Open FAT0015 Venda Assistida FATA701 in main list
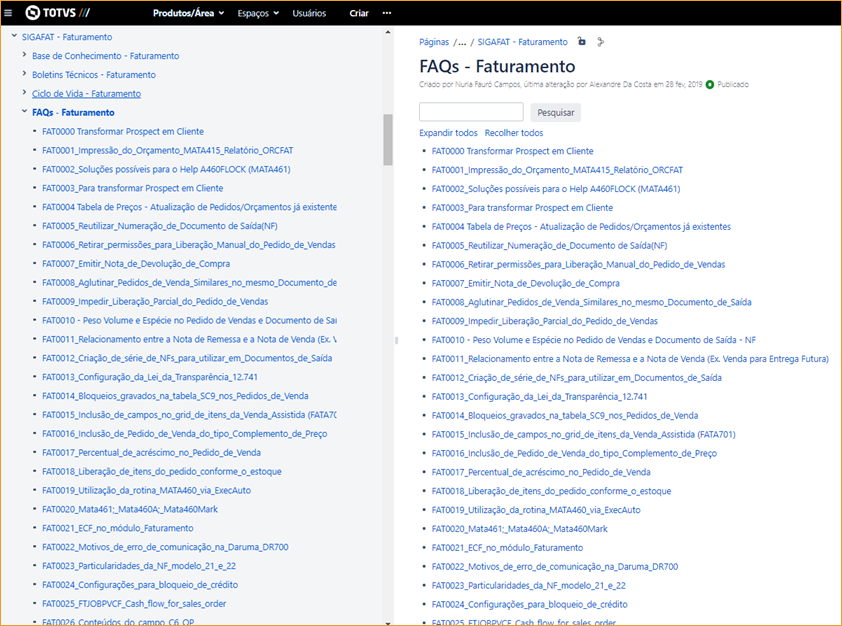The image size is (842, 626). point(584,434)
